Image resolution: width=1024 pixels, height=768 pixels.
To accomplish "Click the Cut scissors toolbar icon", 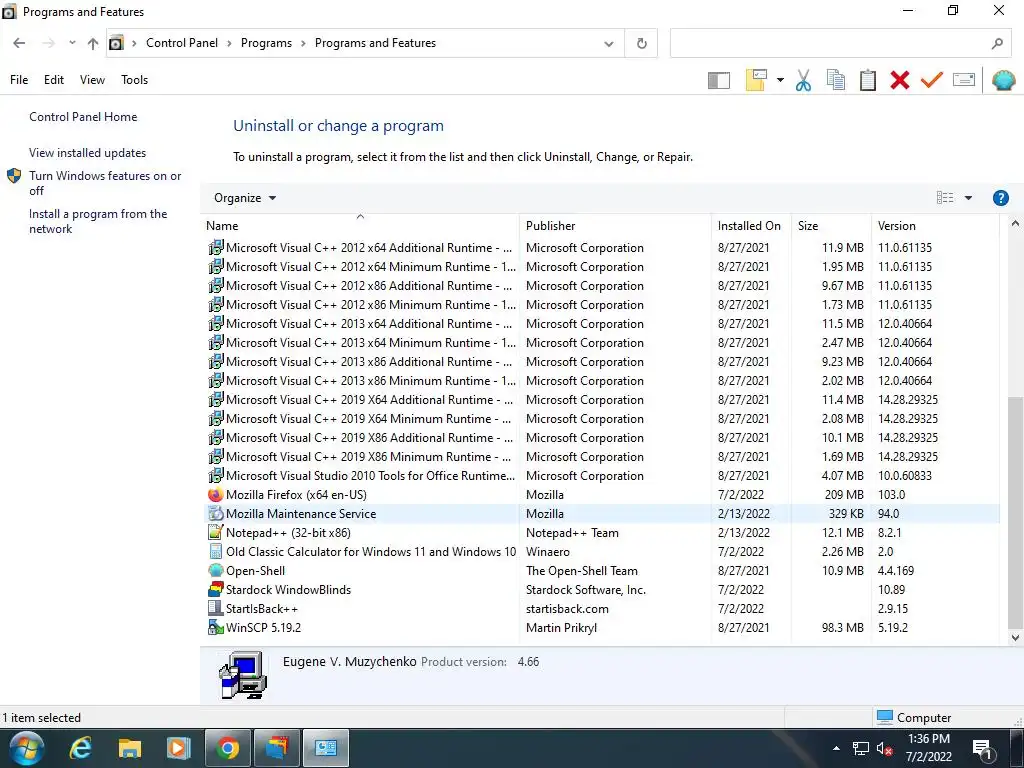I will click(x=803, y=80).
